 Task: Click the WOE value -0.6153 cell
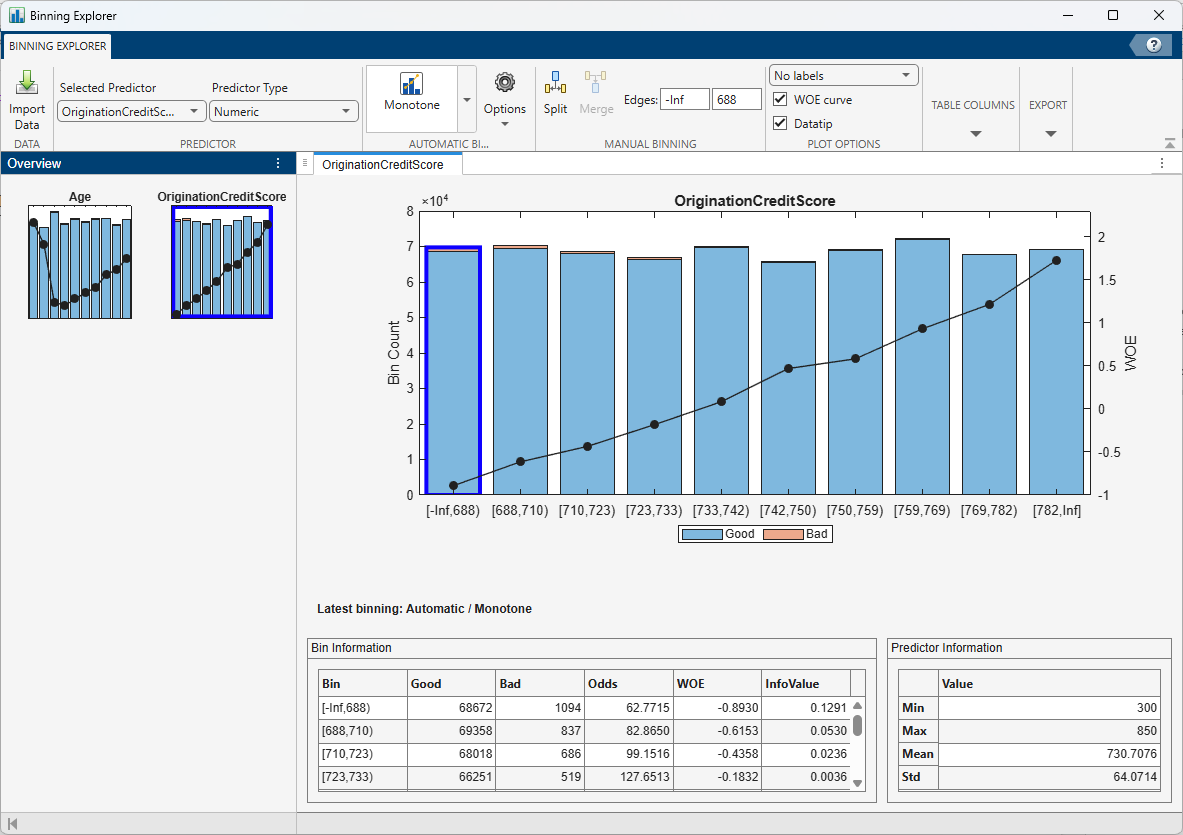(x=717, y=731)
